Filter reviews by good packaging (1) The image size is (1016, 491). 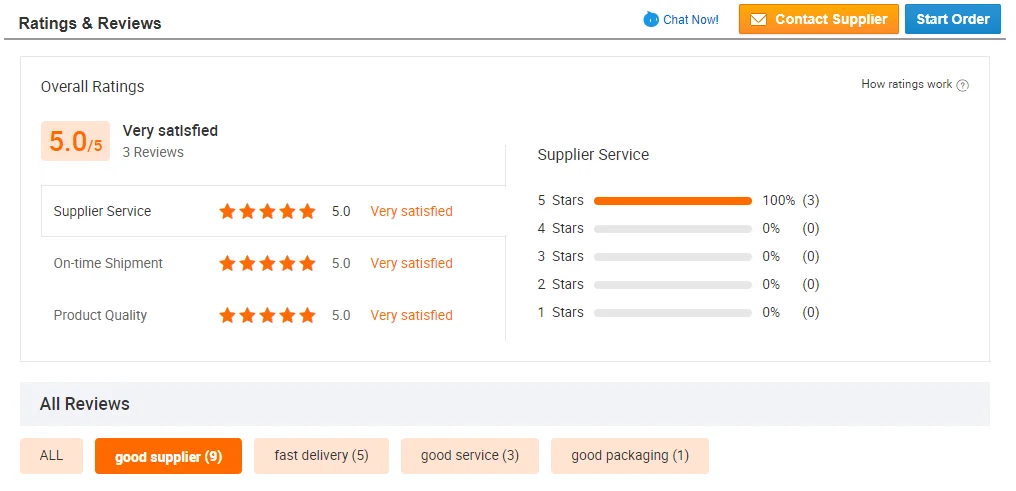629,455
